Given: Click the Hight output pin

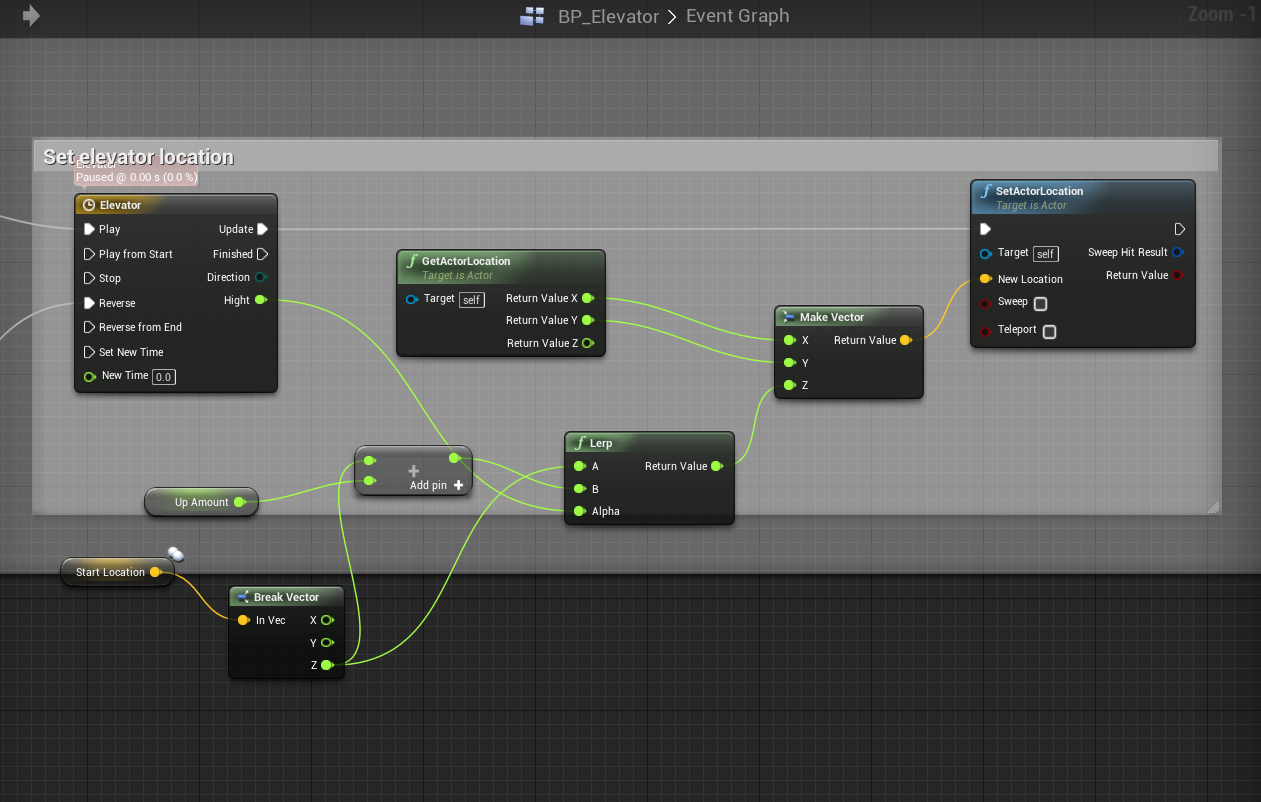Looking at the screenshot, I should [261, 300].
